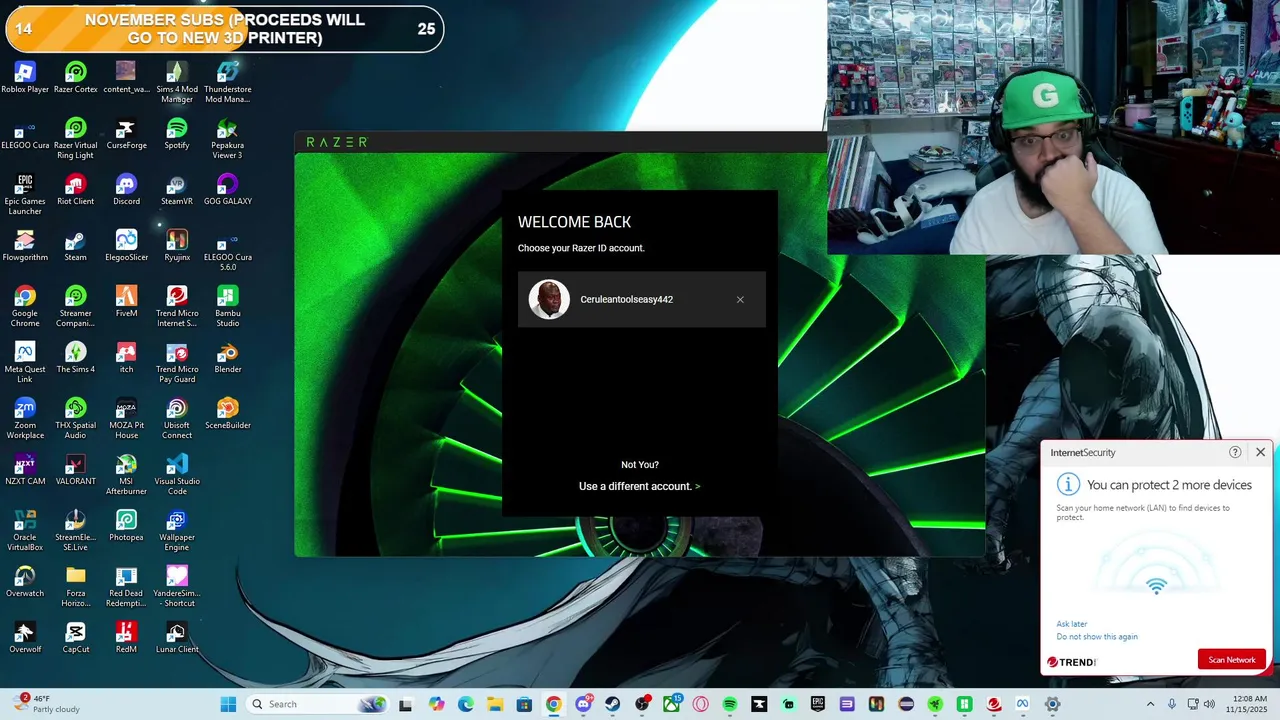
Task: Open Forza Horizon folder on desktop
Action: pyautogui.click(x=75, y=586)
